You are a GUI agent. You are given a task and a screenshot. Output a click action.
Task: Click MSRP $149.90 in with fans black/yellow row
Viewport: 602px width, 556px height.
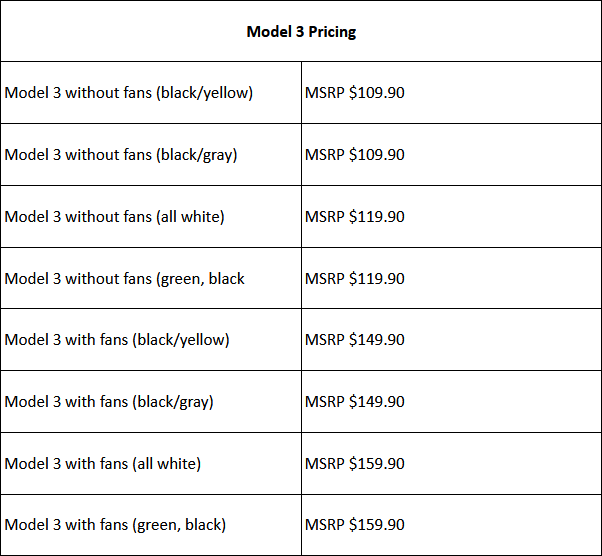click(x=452, y=339)
